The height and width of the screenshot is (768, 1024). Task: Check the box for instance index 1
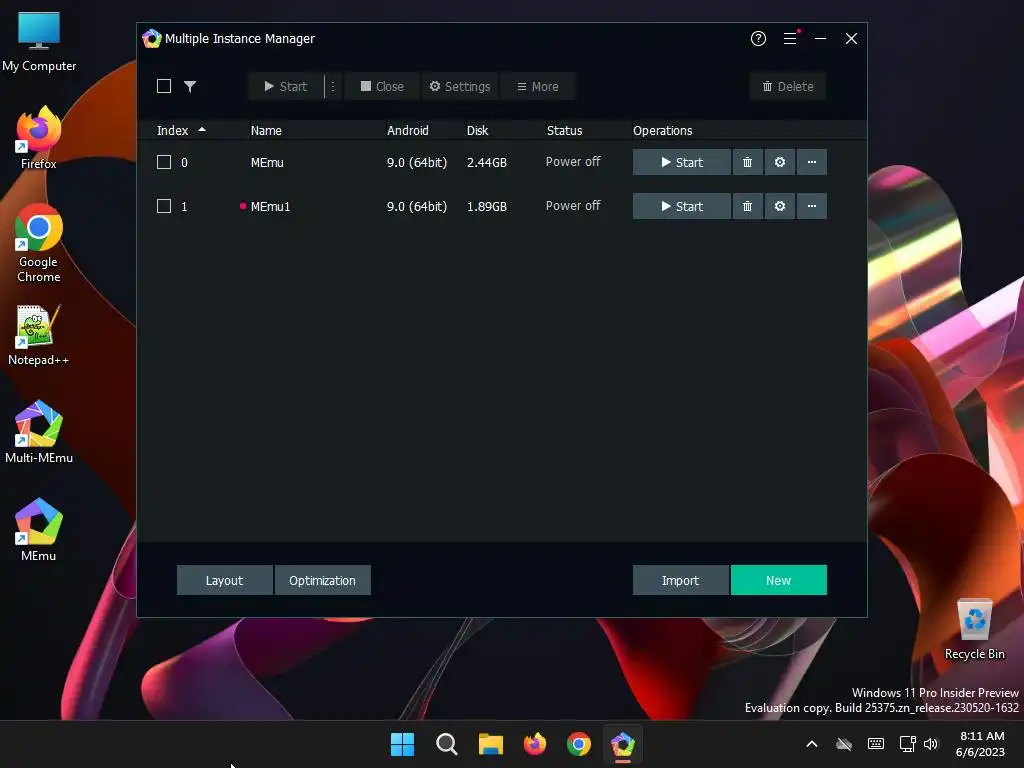point(164,206)
